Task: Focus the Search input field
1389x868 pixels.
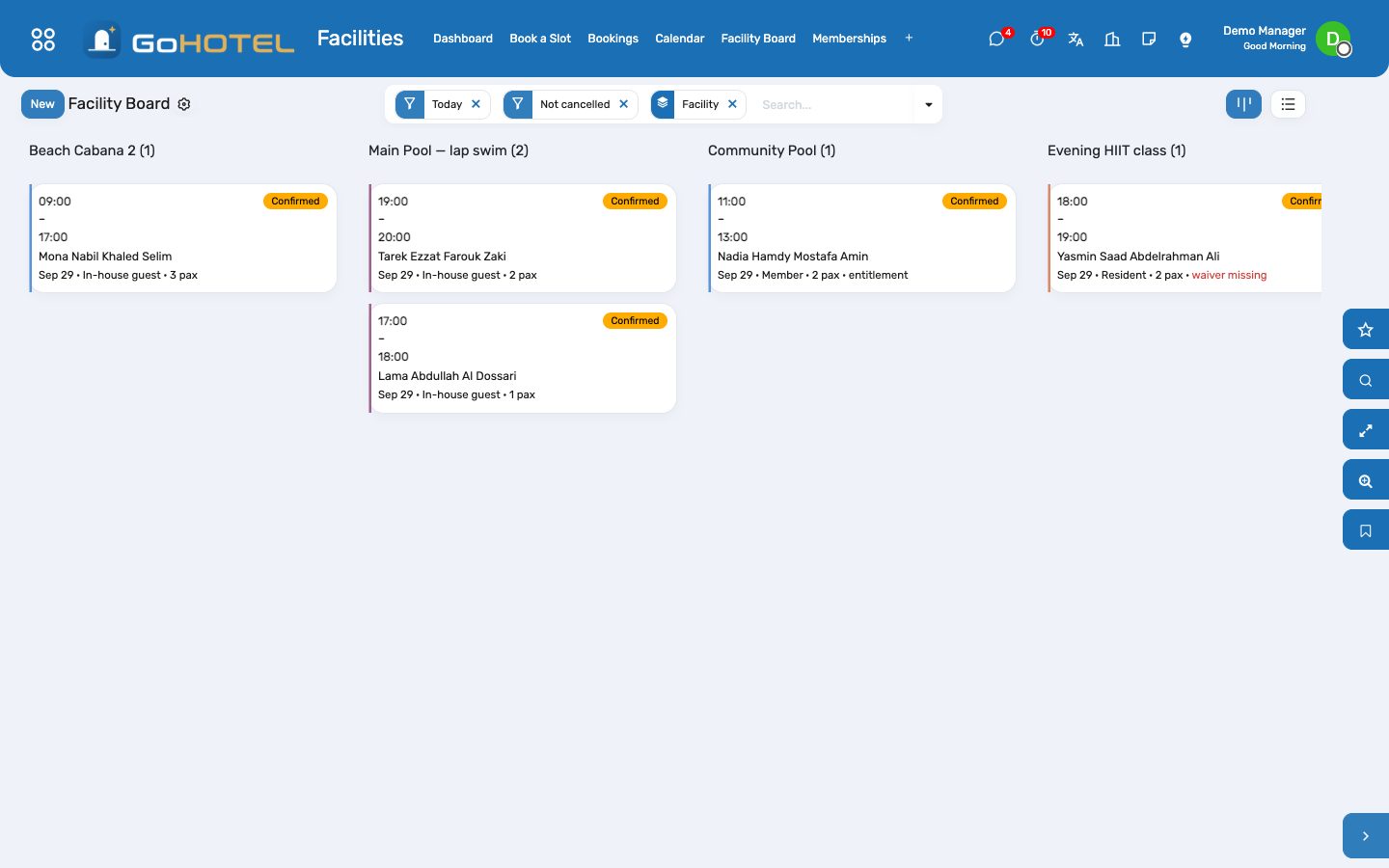Action: tap(831, 104)
